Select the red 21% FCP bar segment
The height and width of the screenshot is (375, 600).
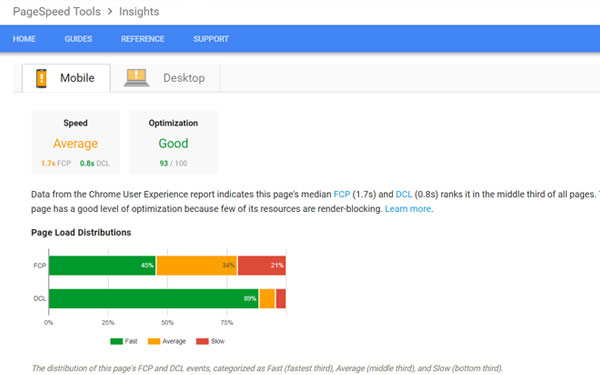[x=262, y=266]
